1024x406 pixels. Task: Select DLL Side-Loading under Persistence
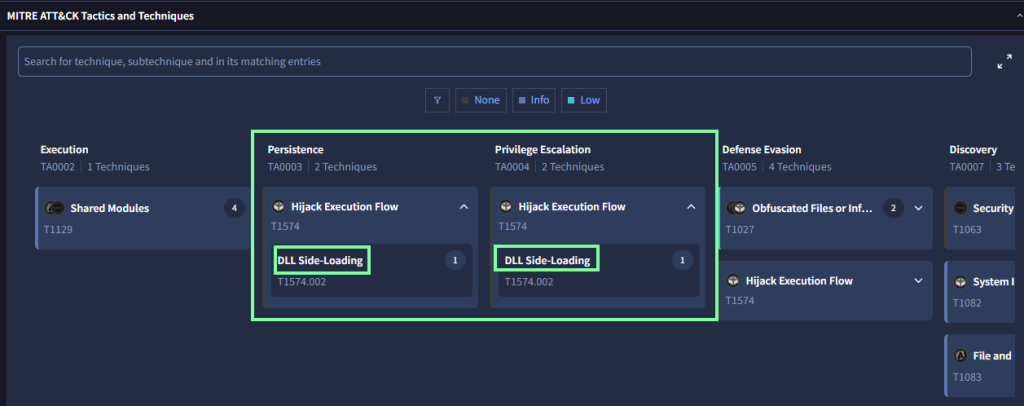click(x=322, y=260)
